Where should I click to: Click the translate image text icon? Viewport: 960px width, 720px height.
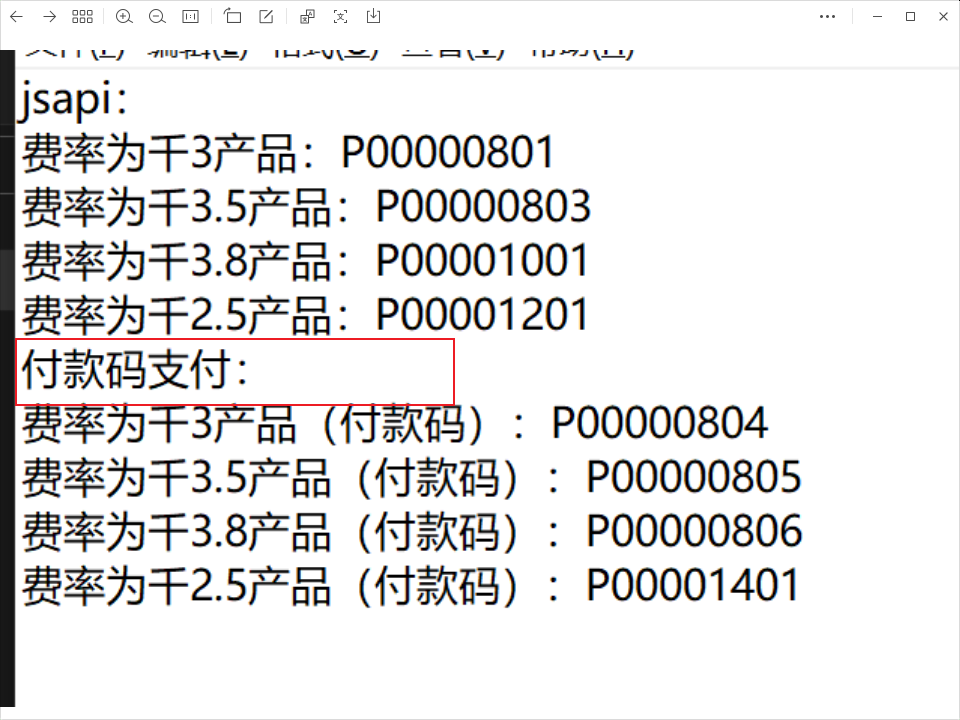(308, 16)
